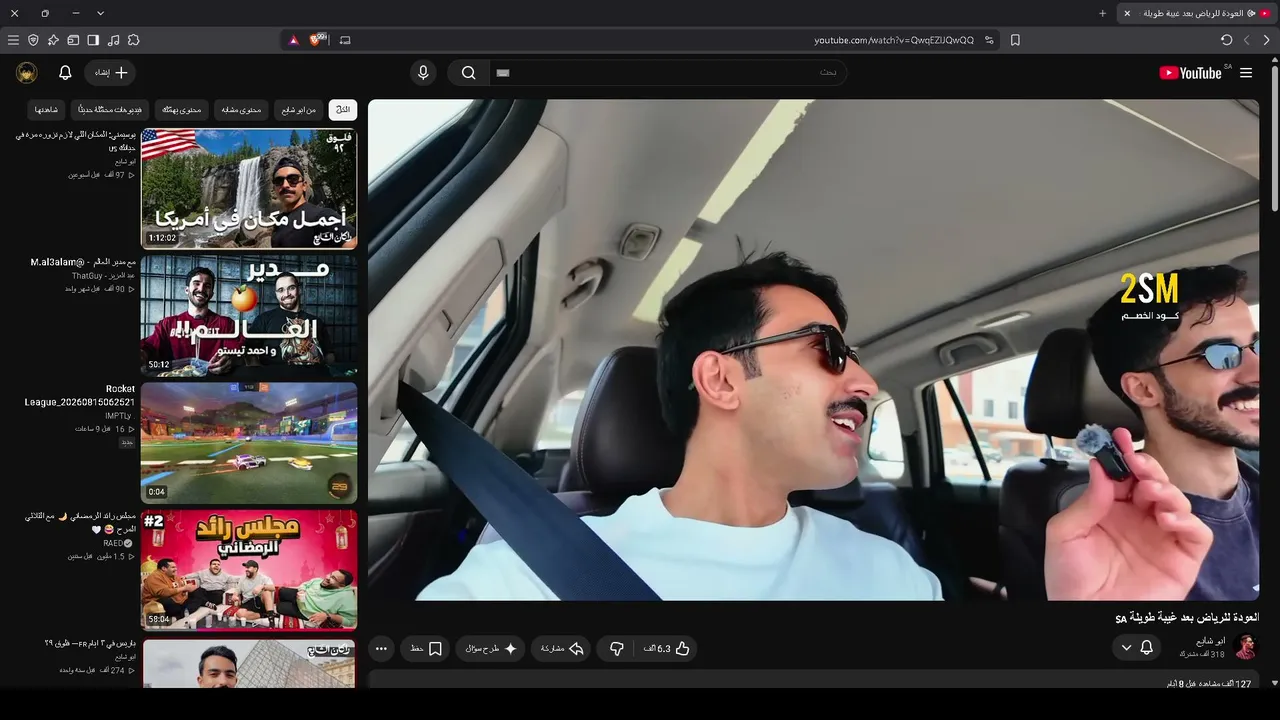Open the VPN shield icon in toolbar

pyautogui.click(x=33, y=40)
